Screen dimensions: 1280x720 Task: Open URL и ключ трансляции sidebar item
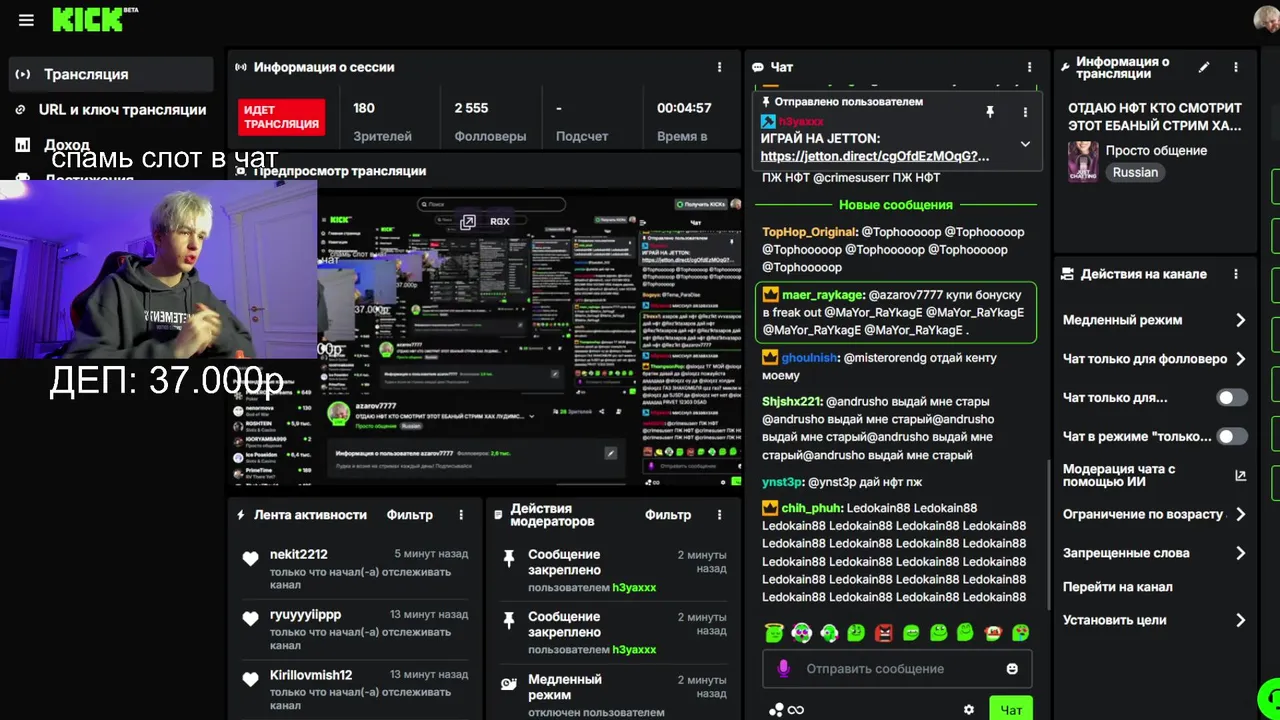click(111, 110)
